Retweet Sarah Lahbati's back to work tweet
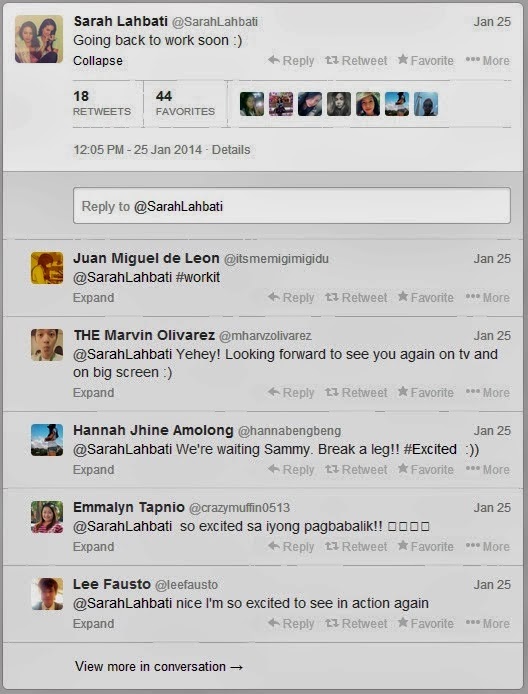The image size is (528, 694). [x=356, y=61]
